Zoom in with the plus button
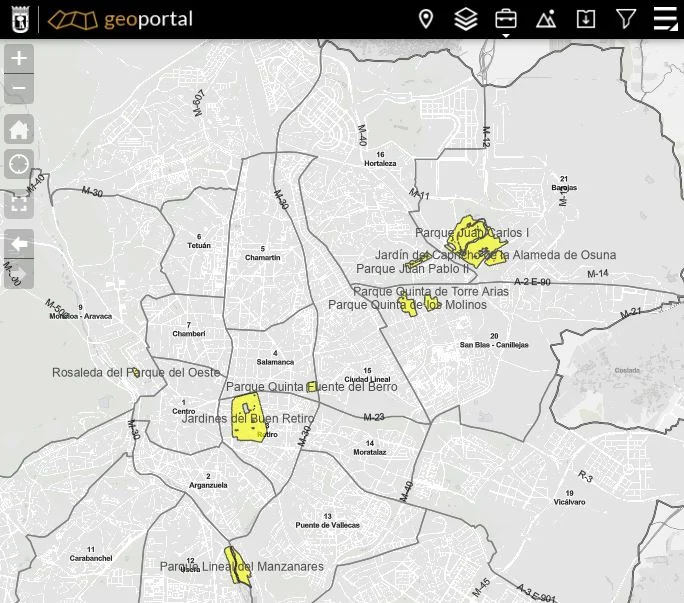Screen dimensions: 684x603 point(19,58)
